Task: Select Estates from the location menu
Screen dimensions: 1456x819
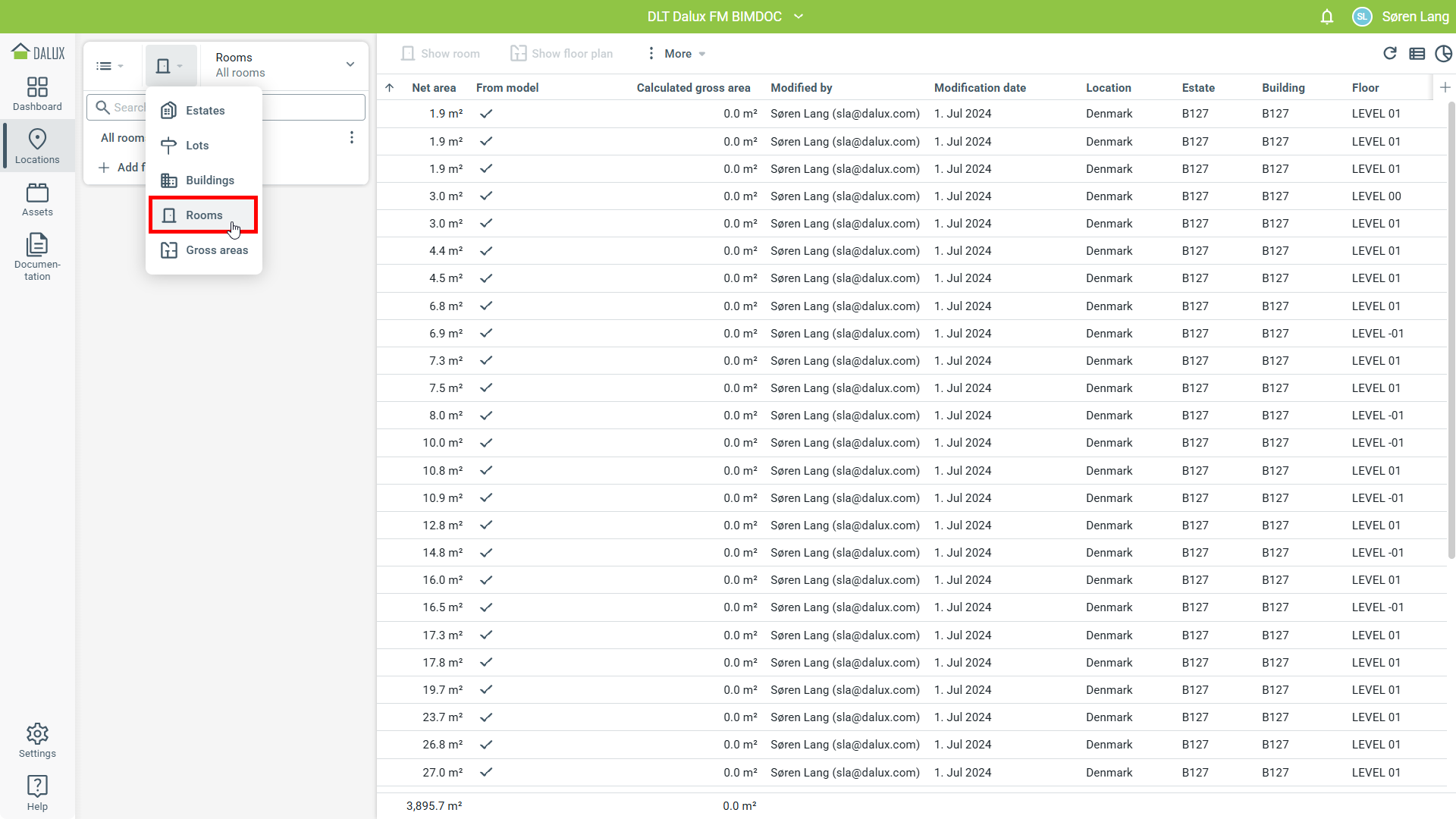Action: [204, 111]
